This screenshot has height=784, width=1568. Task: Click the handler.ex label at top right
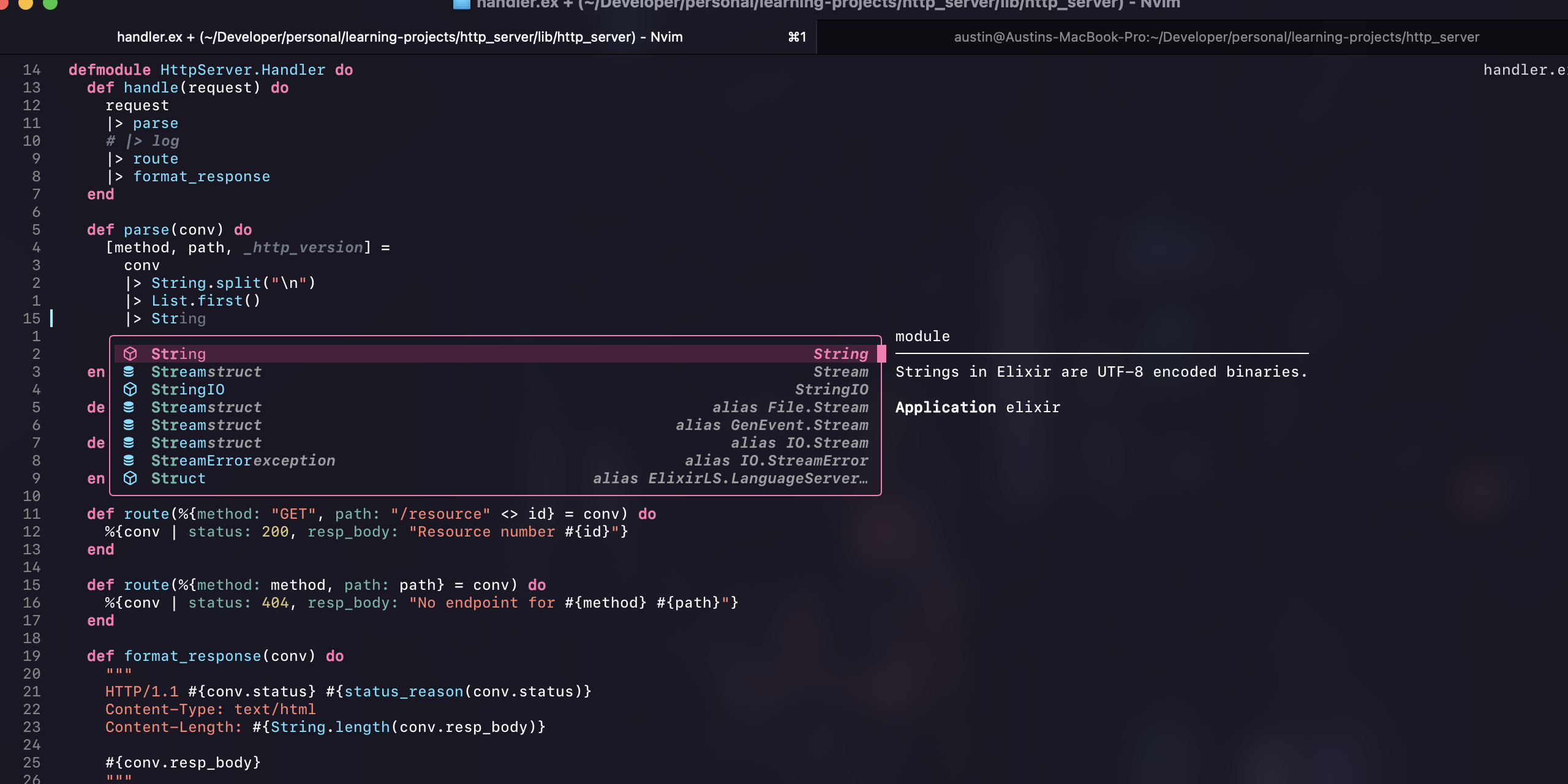(1525, 70)
